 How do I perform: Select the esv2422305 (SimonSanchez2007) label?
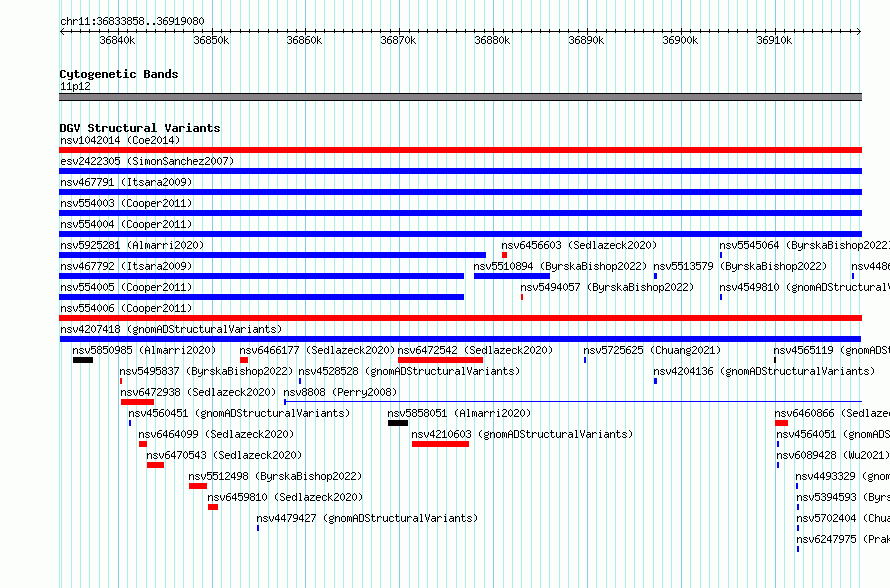(x=147, y=161)
